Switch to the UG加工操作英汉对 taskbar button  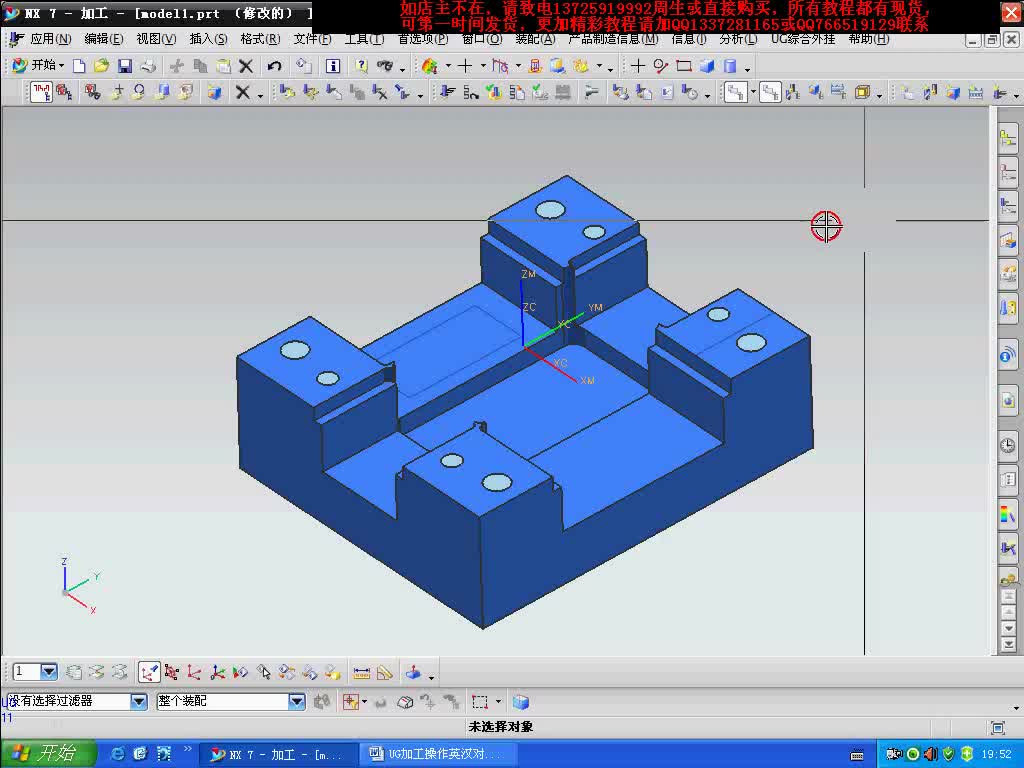pos(438,754)
